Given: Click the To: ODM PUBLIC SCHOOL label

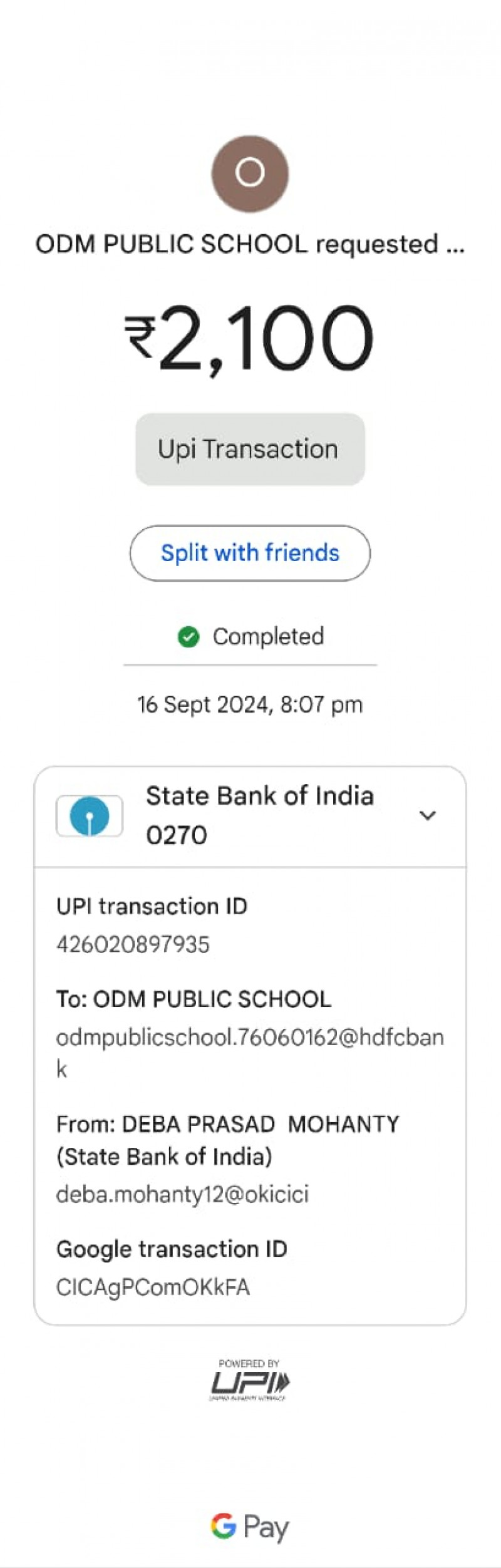Looking at the screenshot, I should pyautogui.click(x=194, y=999).
